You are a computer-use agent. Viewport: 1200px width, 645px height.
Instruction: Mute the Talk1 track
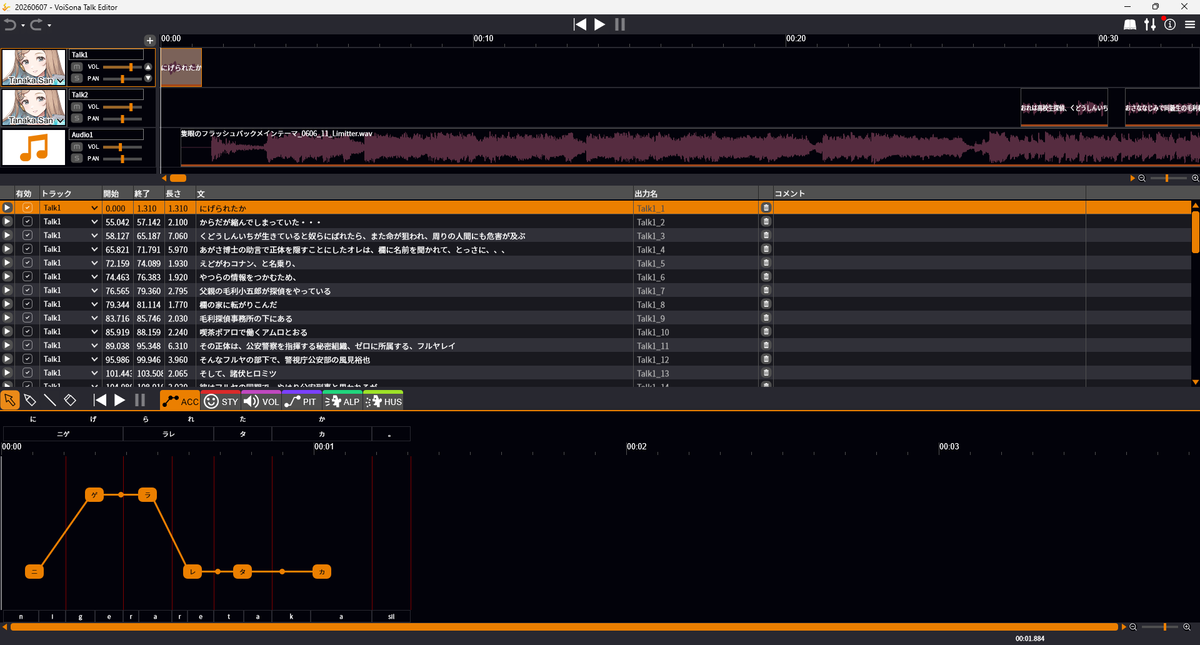(x=76, y=66)
